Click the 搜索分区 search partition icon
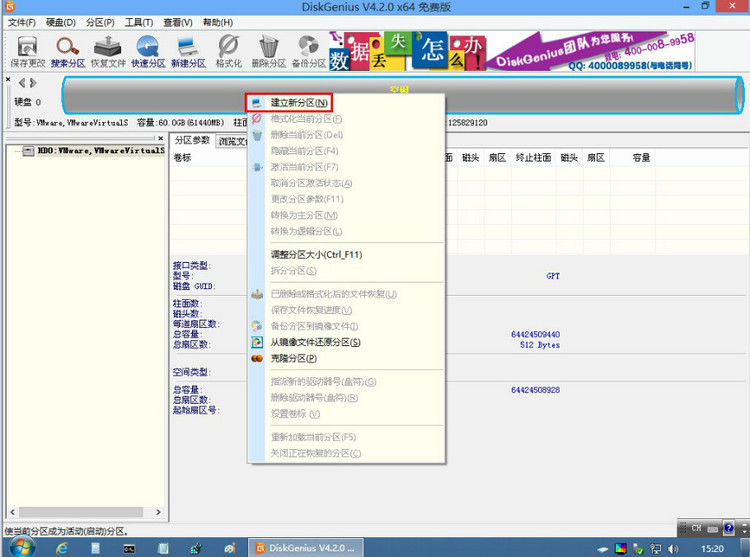This screenshot has height=557, width=750. point(68,50)
